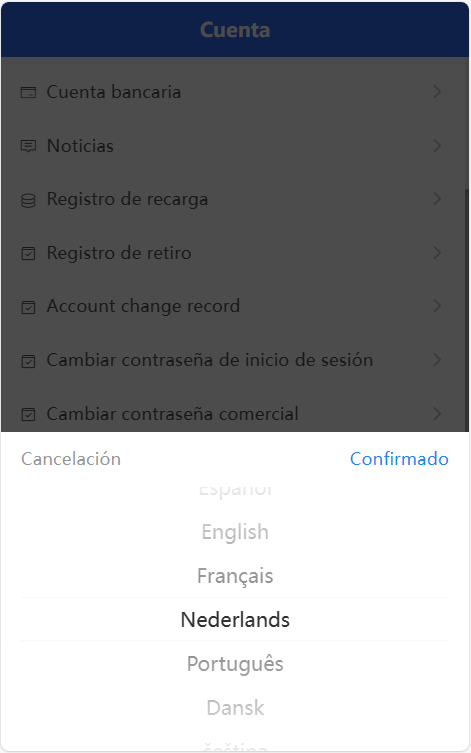Click the Noticias message icon
Screen dimensions: 471x753
point(28,146)
